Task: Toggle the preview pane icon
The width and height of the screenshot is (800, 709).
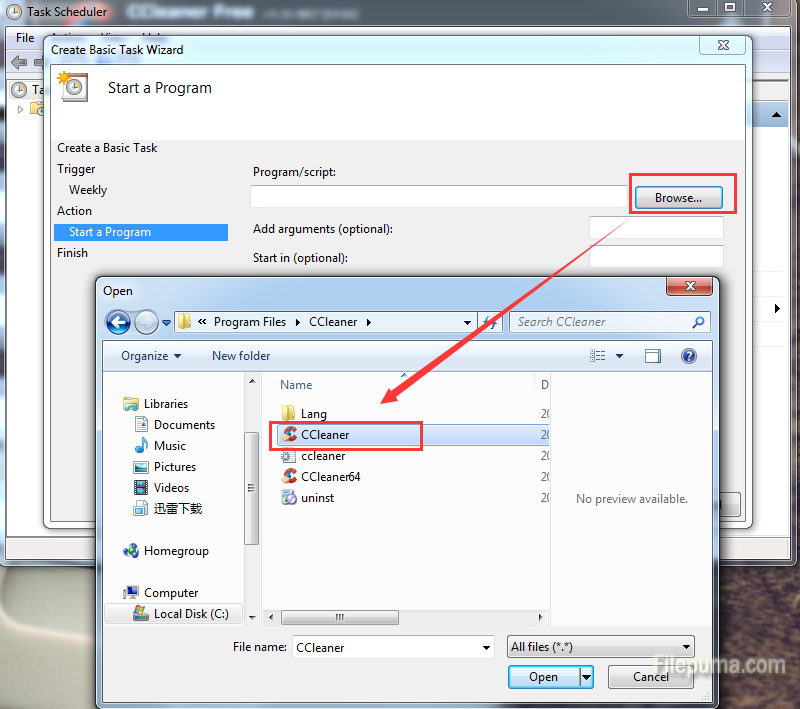Action: pos(653,356)
